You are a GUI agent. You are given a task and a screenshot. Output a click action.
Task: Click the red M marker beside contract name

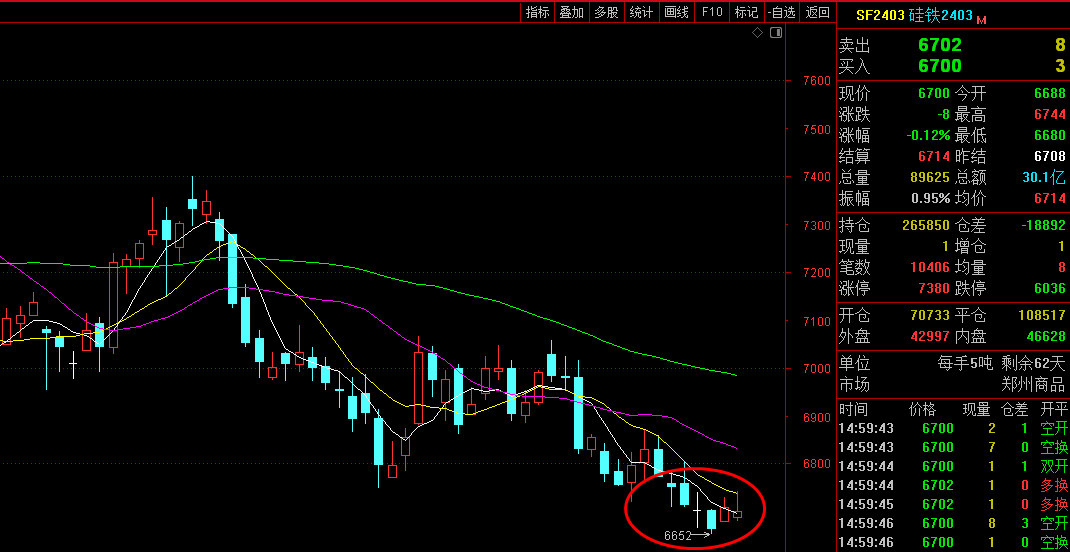pos(981,20)
